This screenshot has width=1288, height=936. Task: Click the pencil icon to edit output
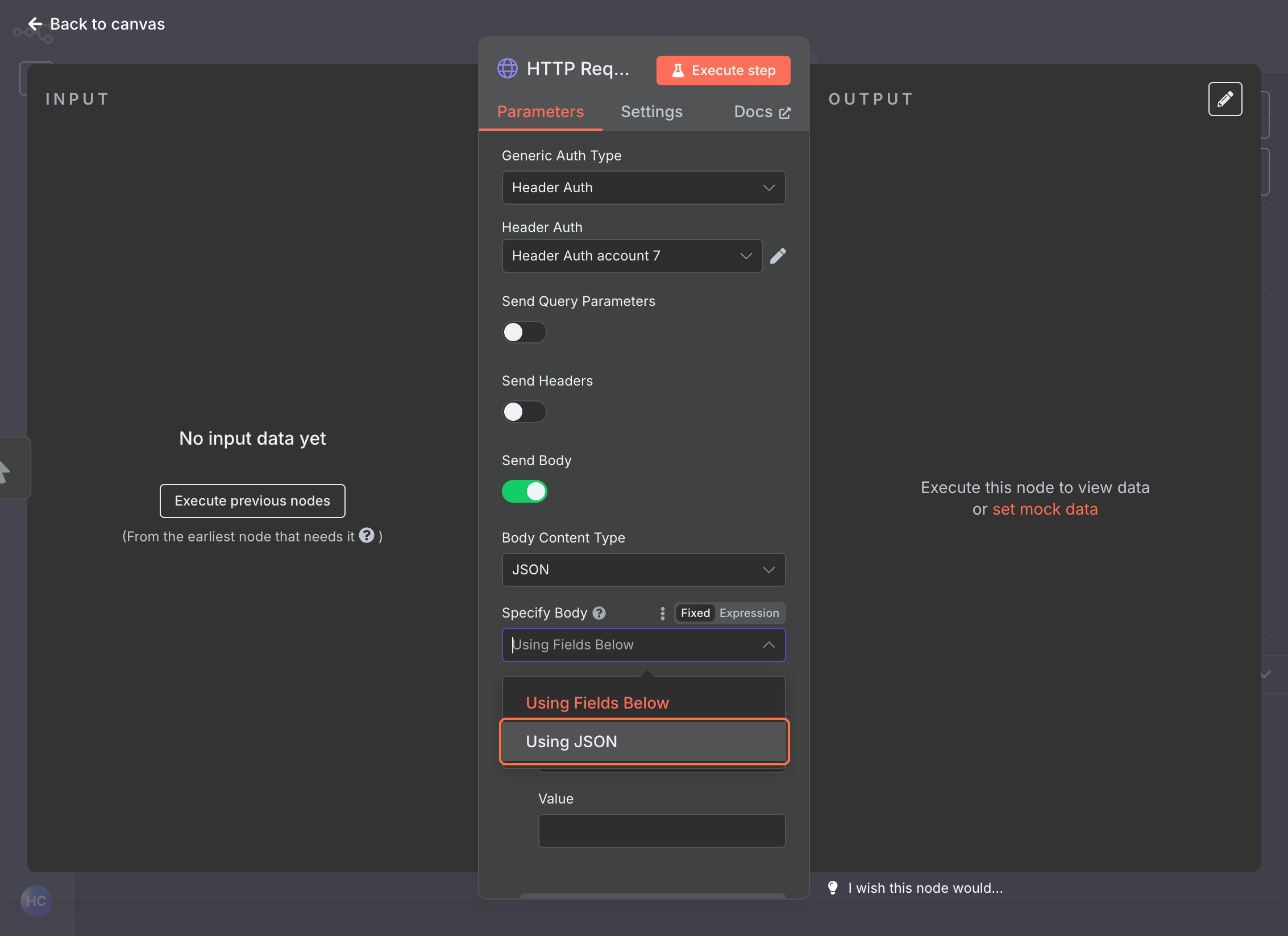coord(1225,99)
